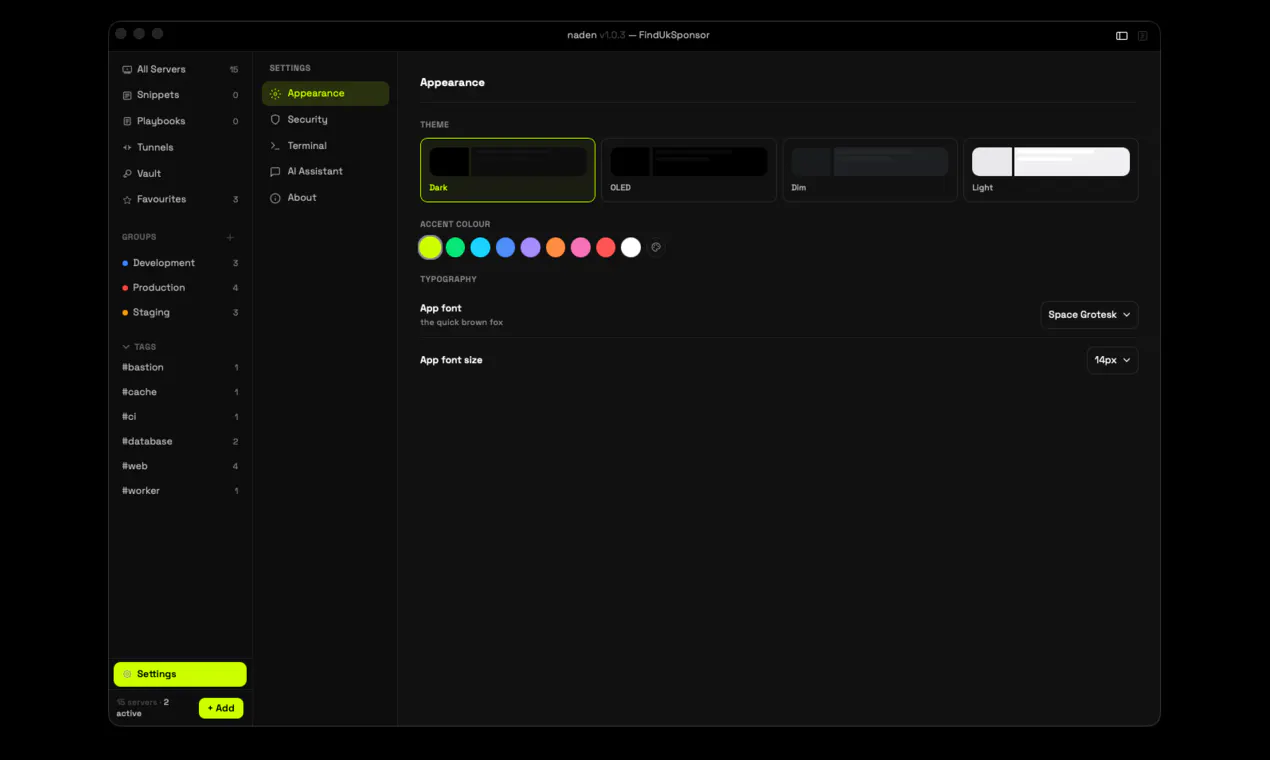
Task: Pick the white accent colour swatch
Action: pos(630,247)
